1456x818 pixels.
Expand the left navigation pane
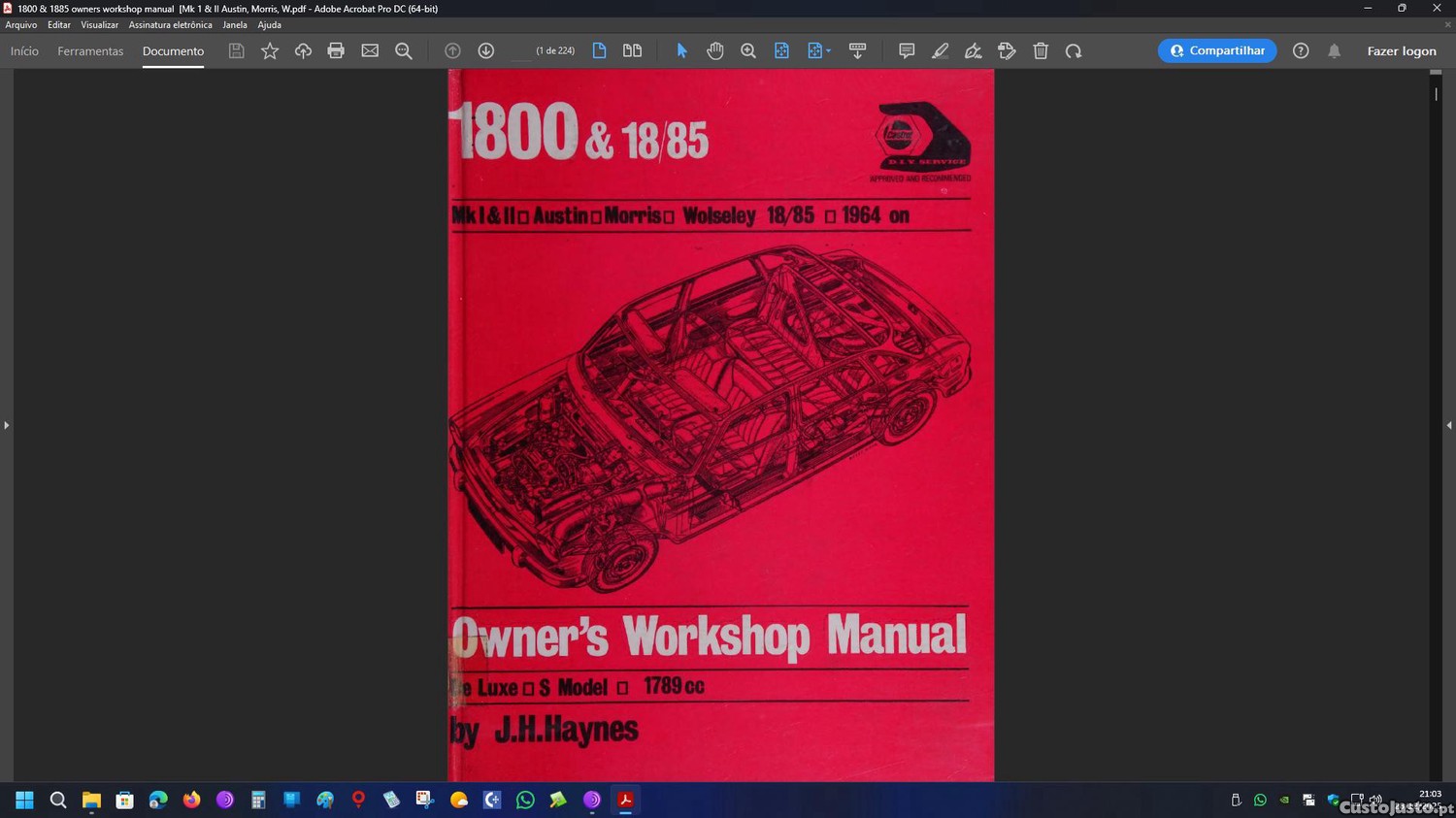pos(6,425)
